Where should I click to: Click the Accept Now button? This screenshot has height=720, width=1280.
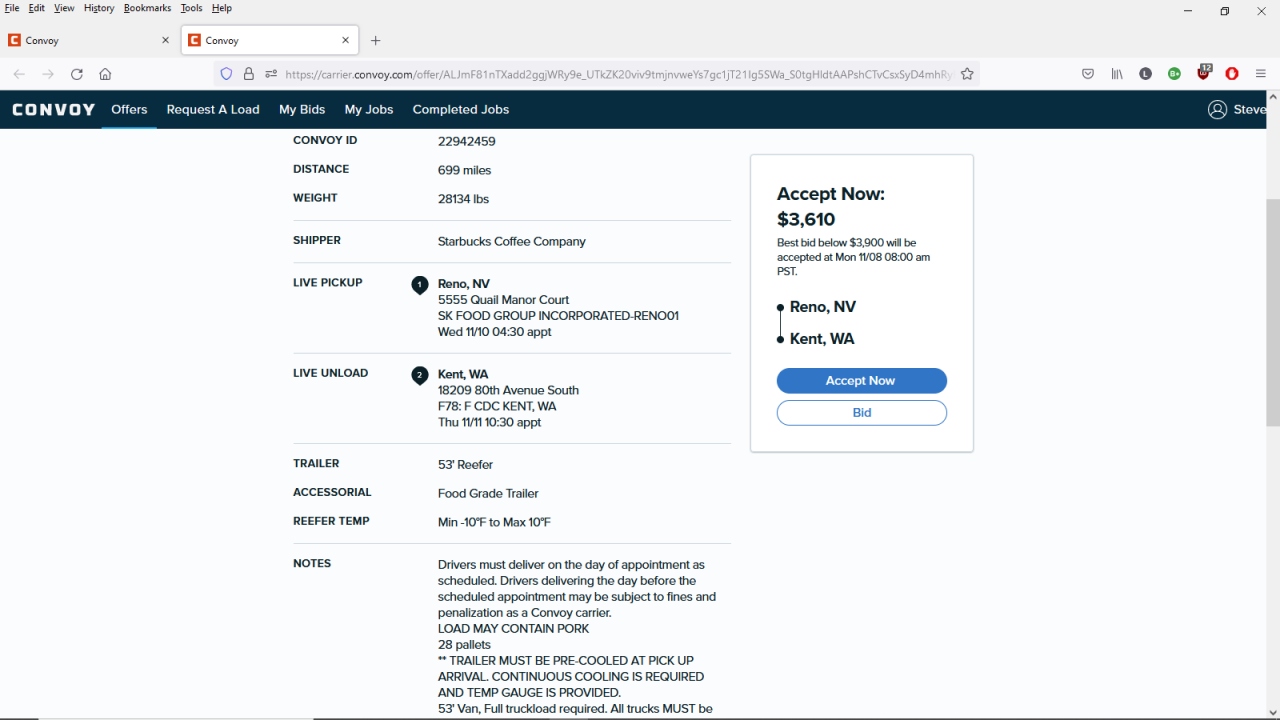(861, 381)
